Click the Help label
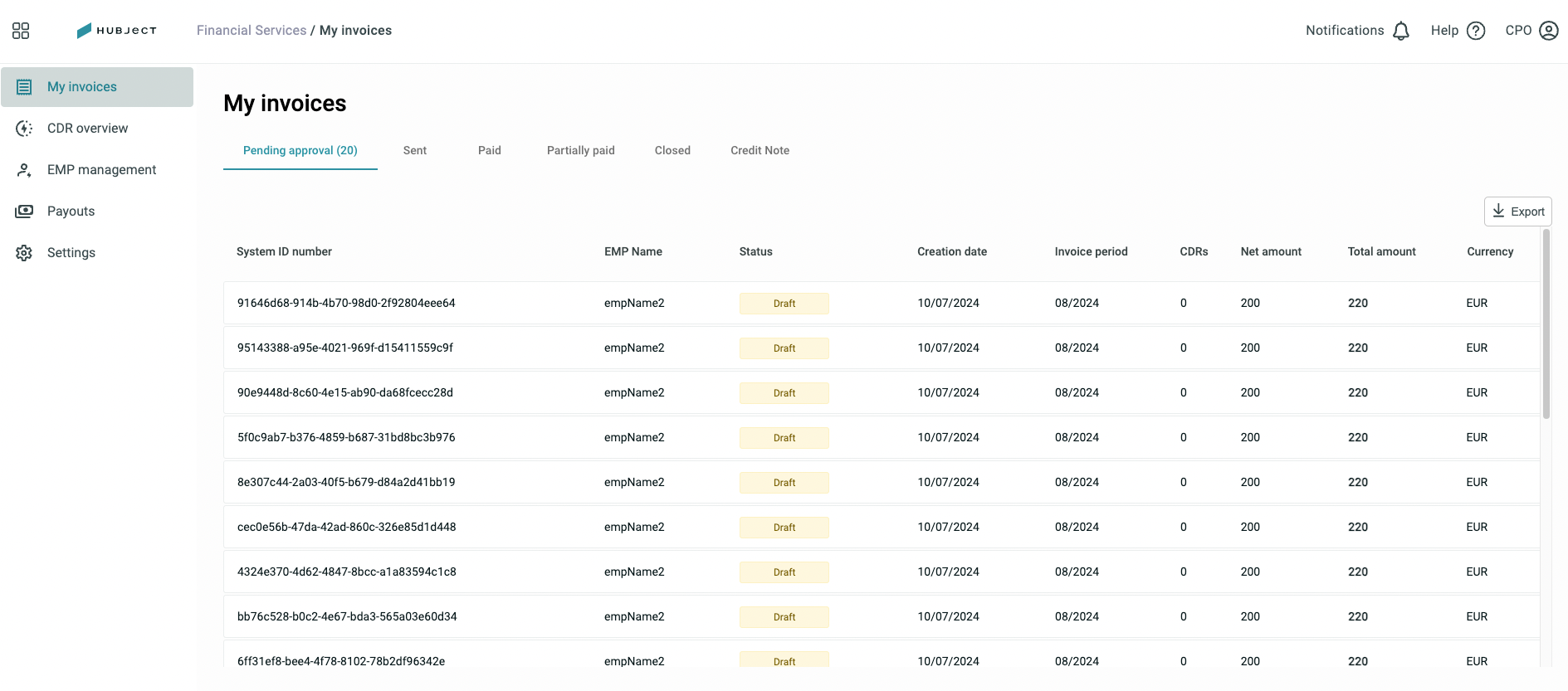 tap(1444, 31)
